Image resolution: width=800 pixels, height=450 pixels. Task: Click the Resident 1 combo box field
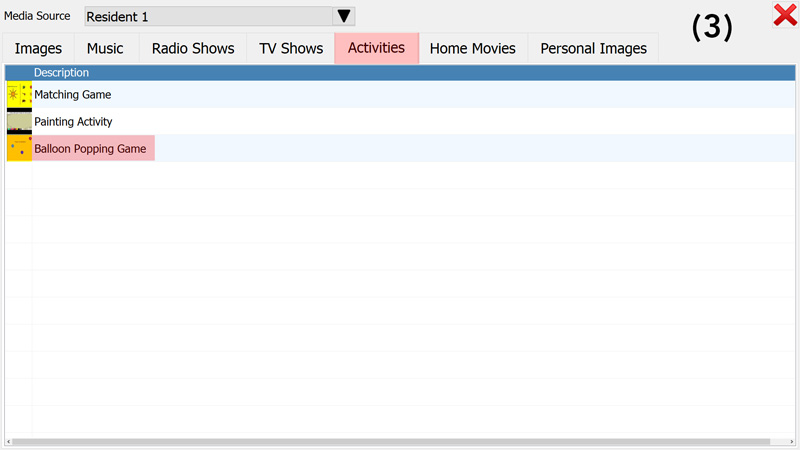(207, 17)
